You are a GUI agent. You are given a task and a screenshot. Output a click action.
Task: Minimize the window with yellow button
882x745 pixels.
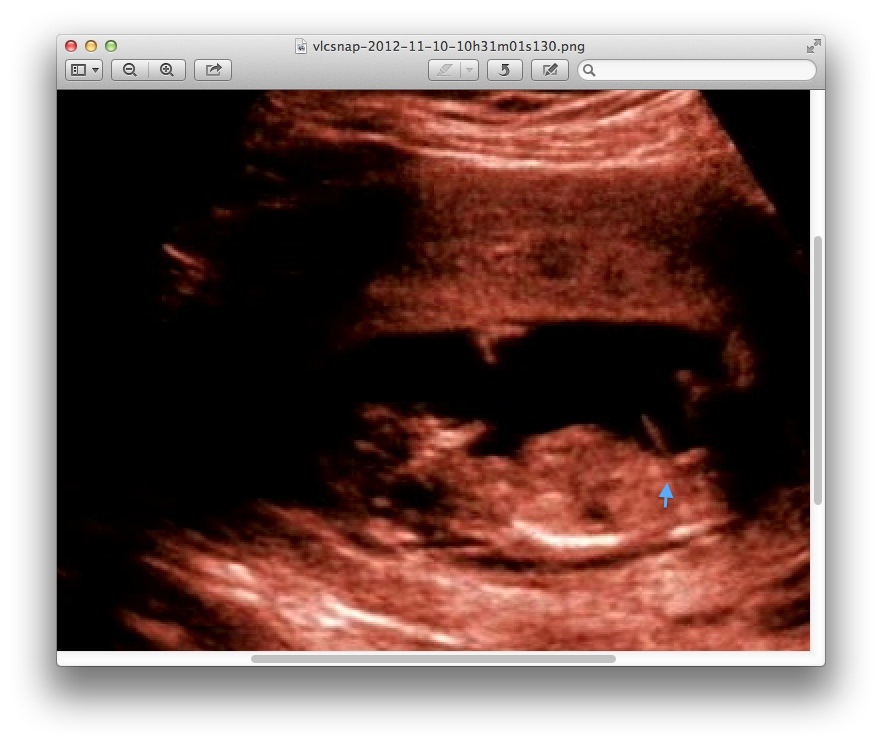click(91, 46)
